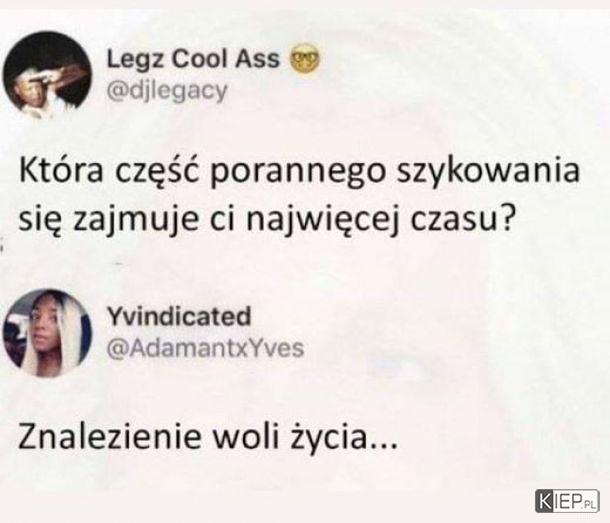Click the word 'Która' in the first tweet
This screenshot has width=610, height=523.
61,171
